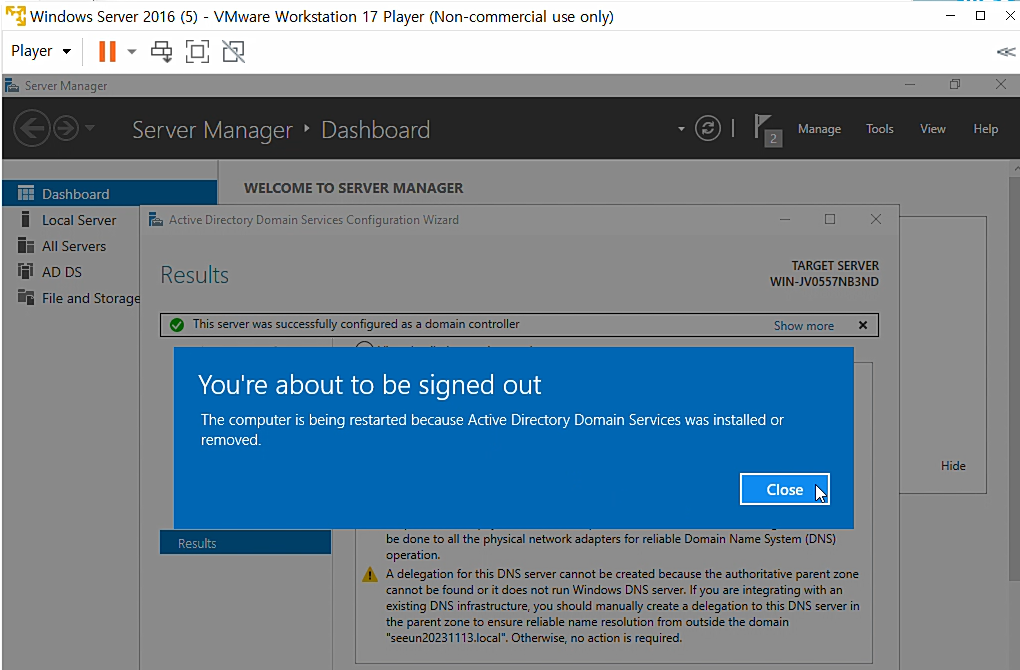This screenshot has height=670, width=1020.
Task: Toggle Unity mode icon in the VMware toolbar
Action: 234,51
